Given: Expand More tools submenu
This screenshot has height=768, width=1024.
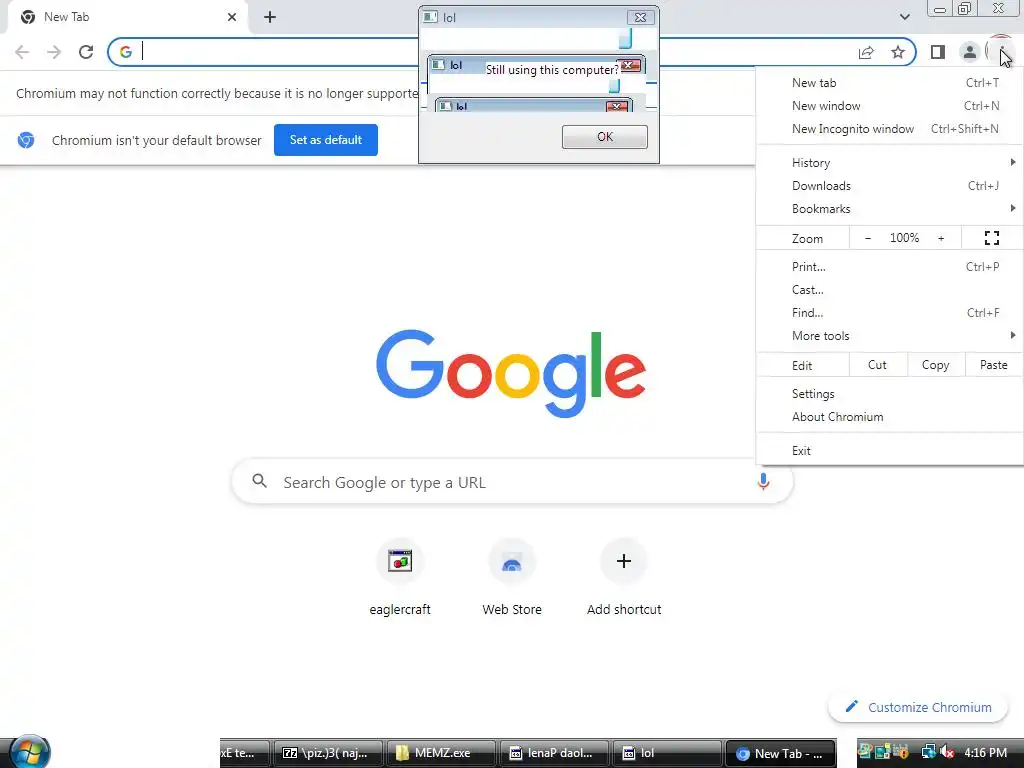Looking at the screenshot, I should click(889, 336).
